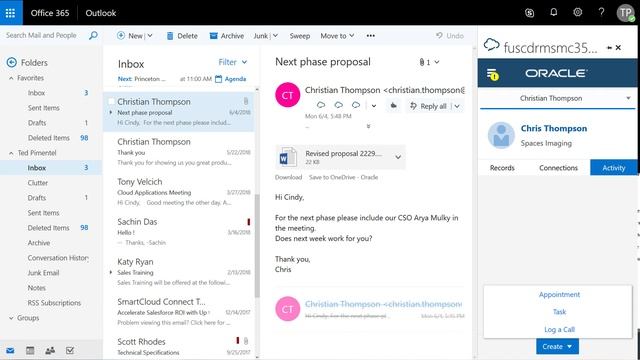Select the RSS Subscriptions folder

coord(54,303)
